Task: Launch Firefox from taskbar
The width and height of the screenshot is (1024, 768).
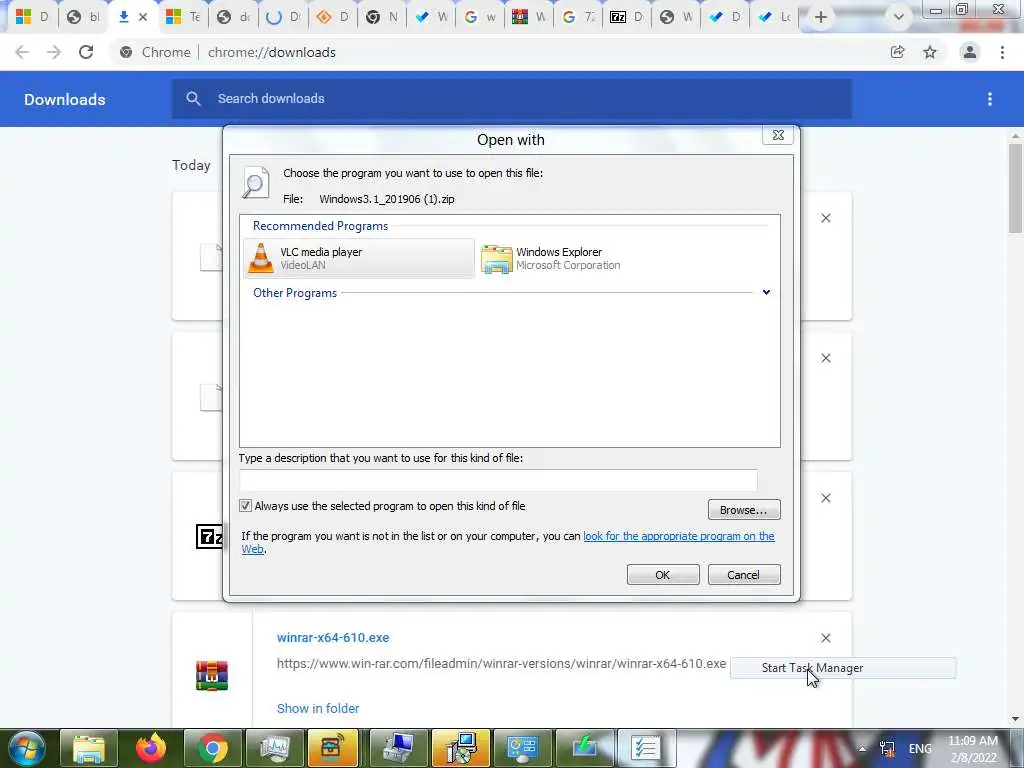Action: 151,748
